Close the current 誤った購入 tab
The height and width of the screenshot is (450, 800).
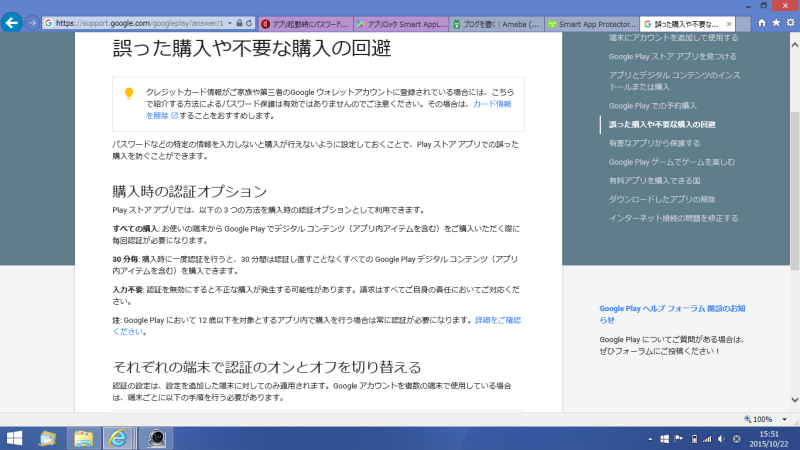(729, 24)
